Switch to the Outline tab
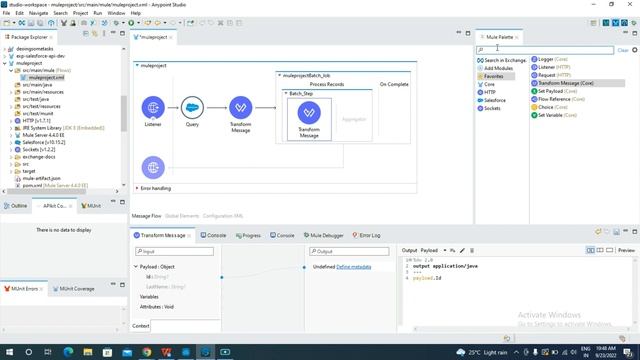This screenshot has width=640, height=360. (x=16, y=206)
